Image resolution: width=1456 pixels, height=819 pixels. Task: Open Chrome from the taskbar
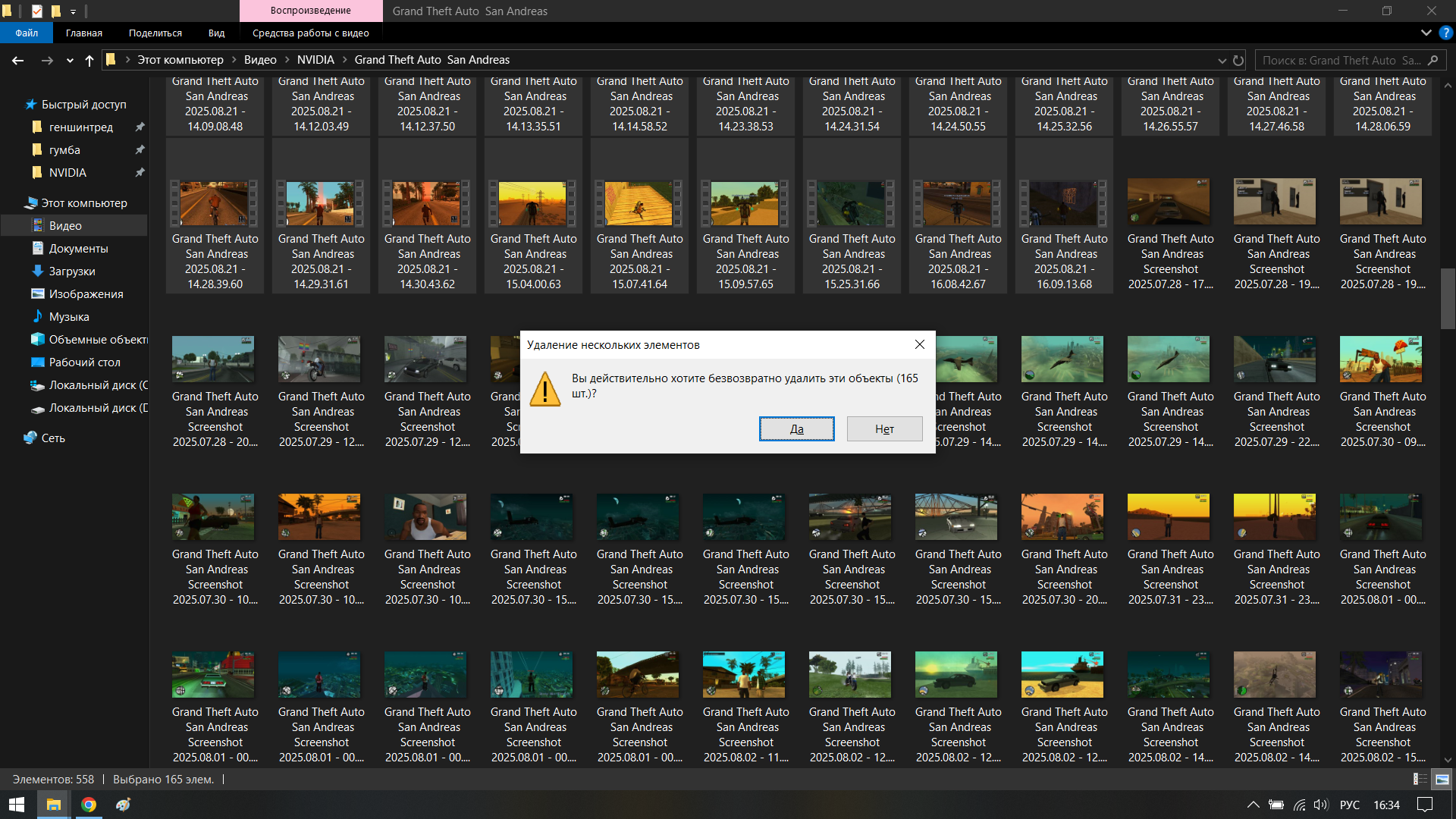pos(89,805)
